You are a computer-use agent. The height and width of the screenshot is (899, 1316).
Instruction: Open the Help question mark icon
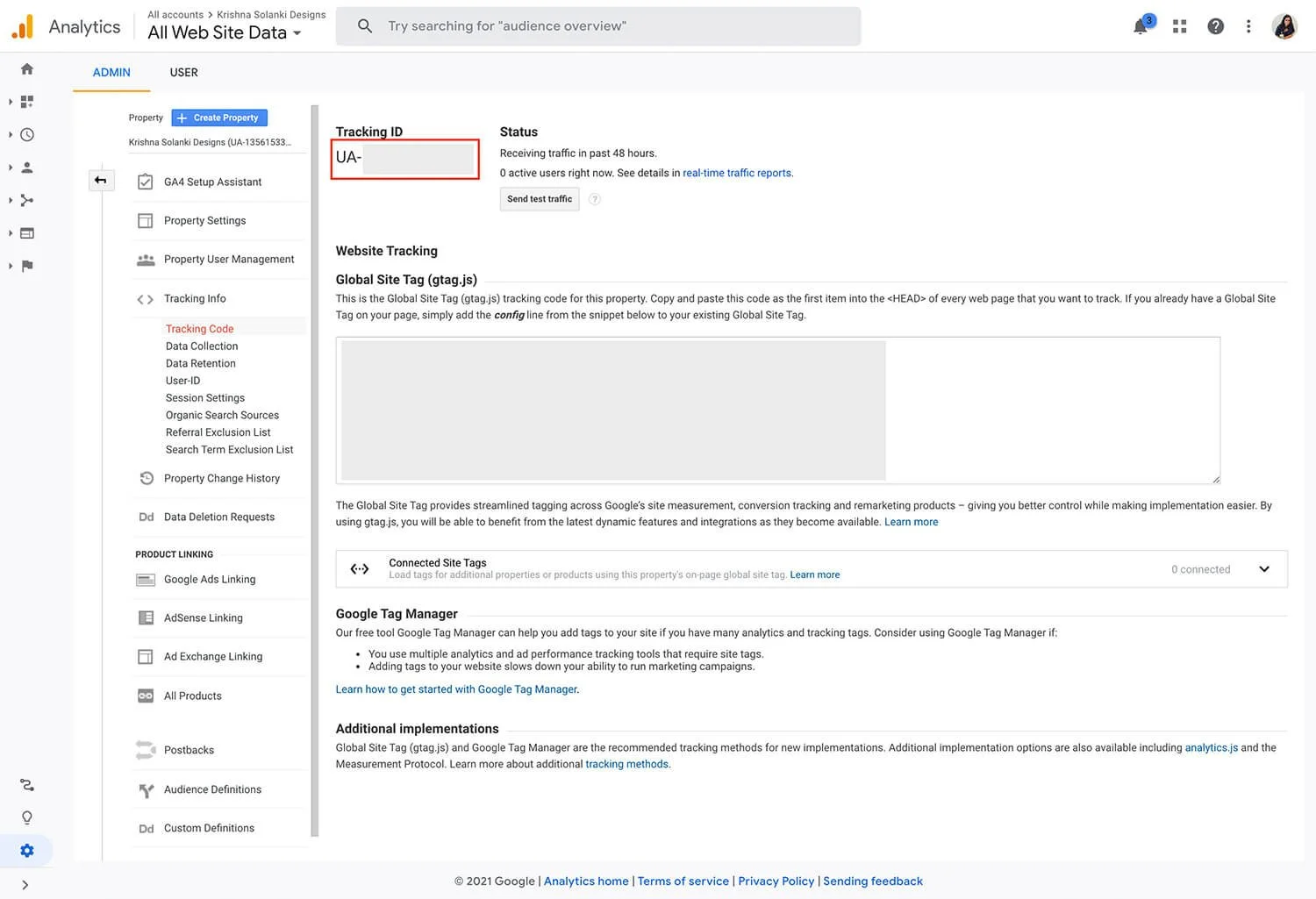tap(1215, 26)
